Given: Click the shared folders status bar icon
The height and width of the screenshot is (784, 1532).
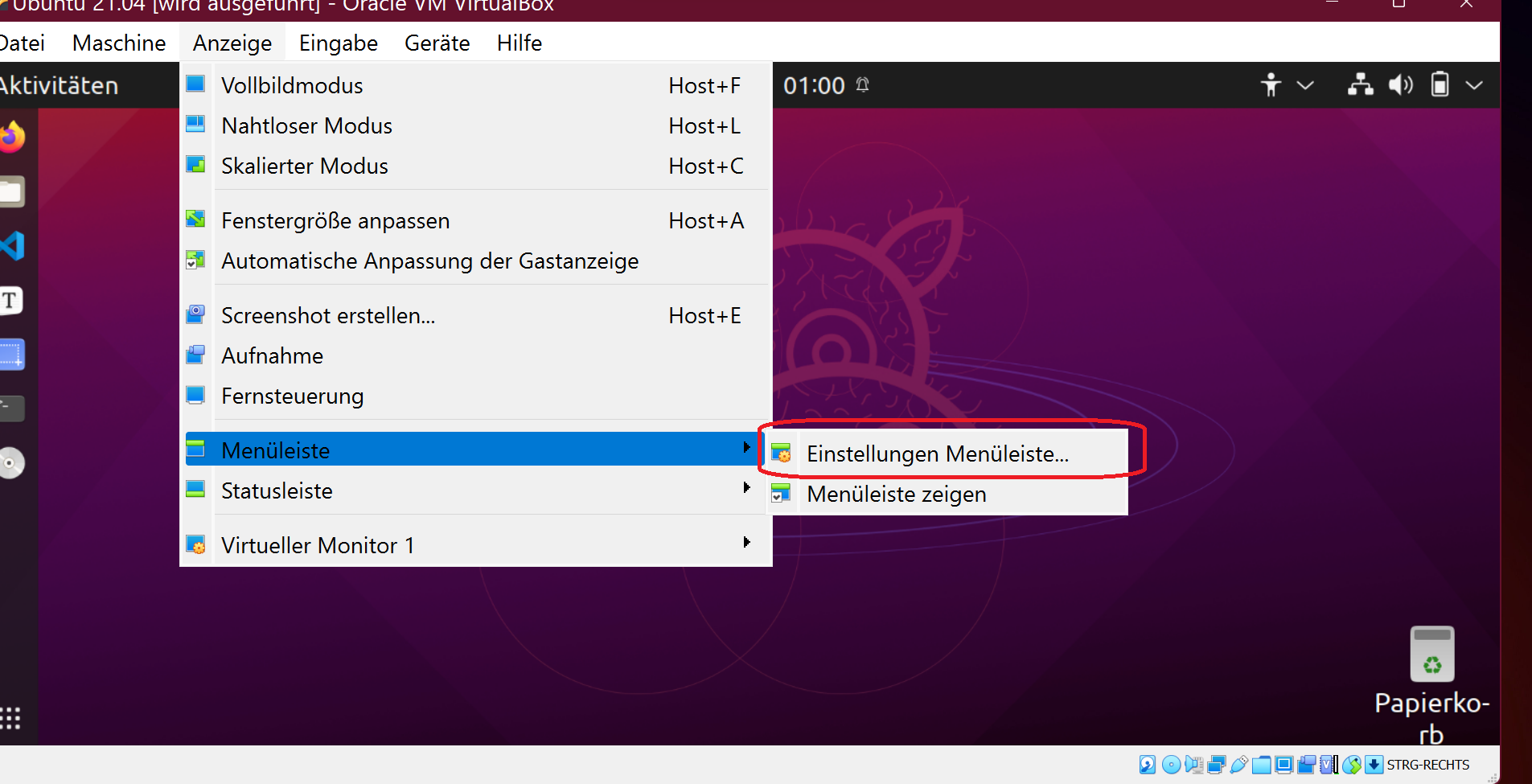Looking at the screenshot, I should point(1262,764).
